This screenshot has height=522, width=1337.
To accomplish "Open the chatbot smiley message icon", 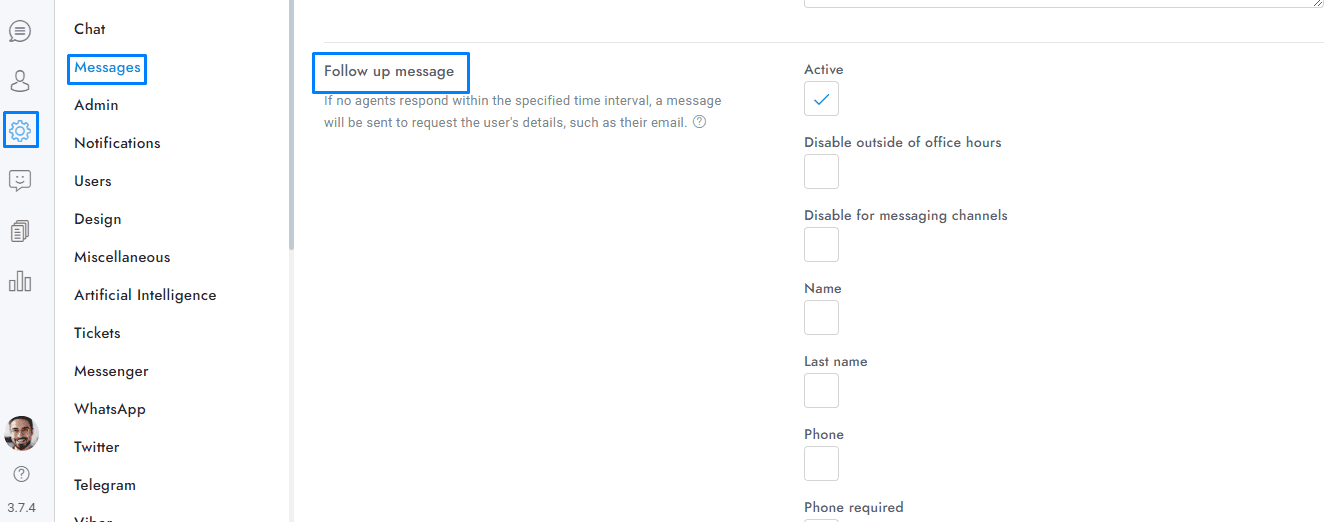I will 20,181.
